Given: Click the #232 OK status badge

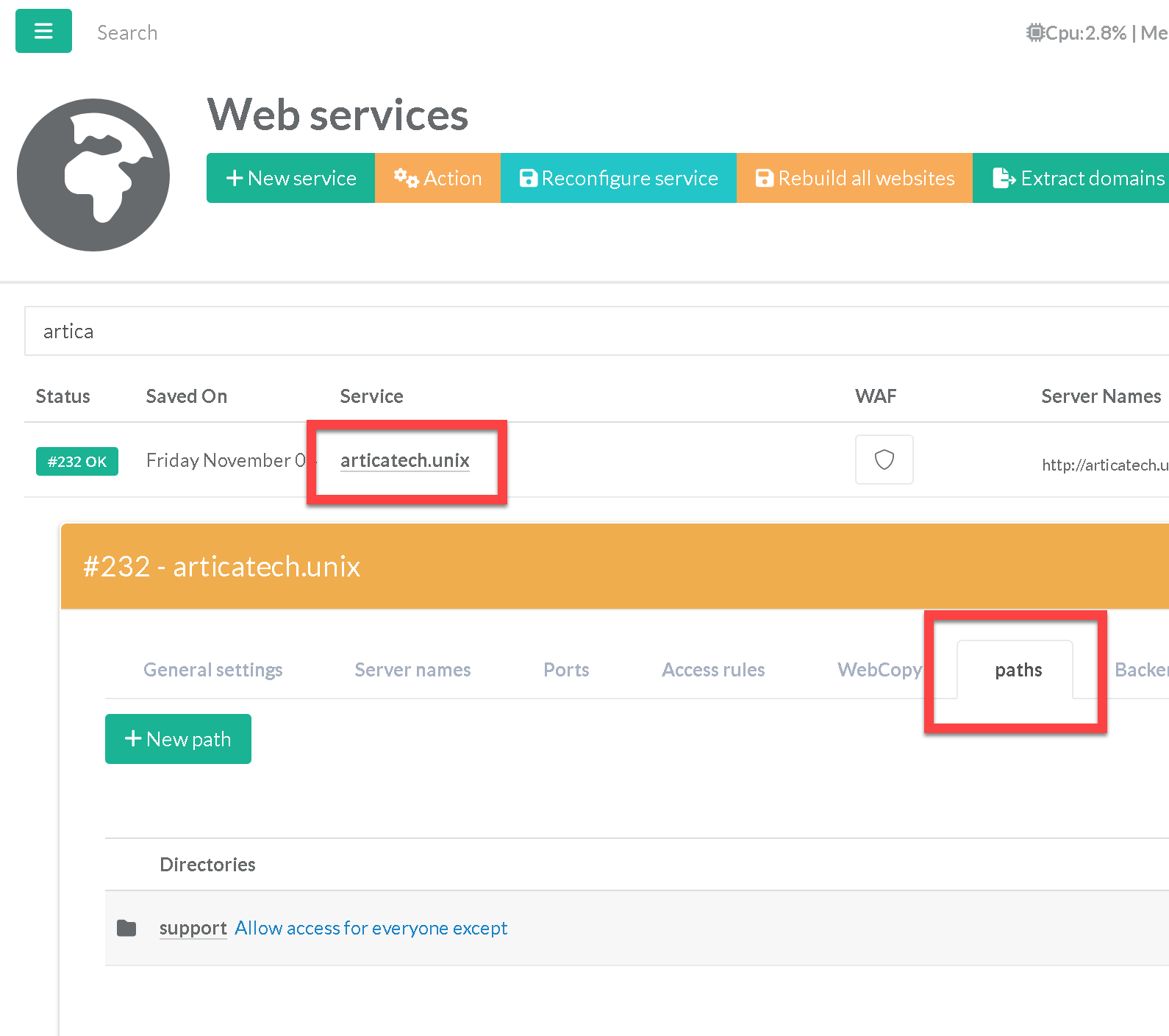Looking at the screenshot, I should point(77,462).
